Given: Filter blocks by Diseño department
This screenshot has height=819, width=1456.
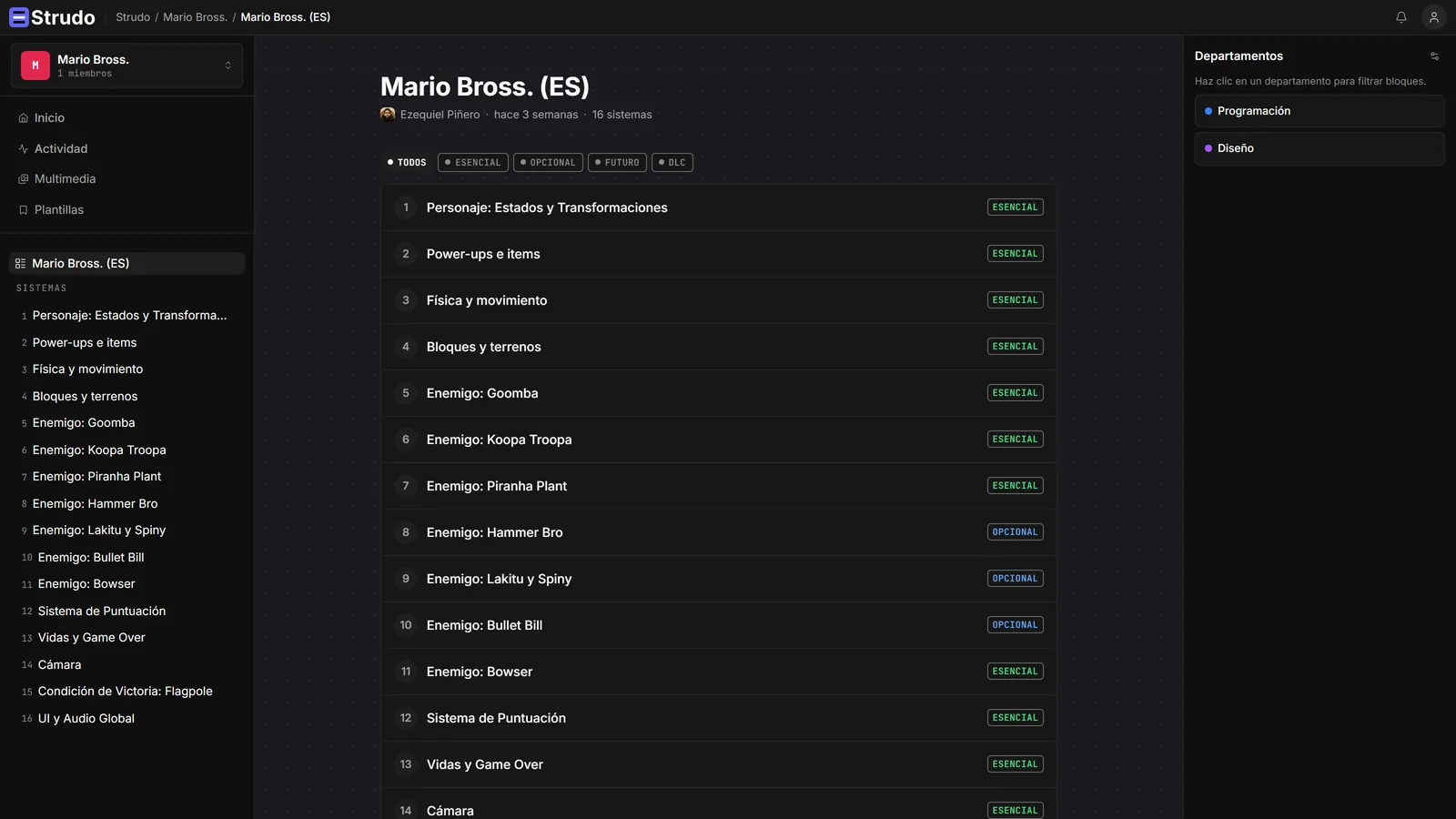Looking at the screenshot, I should coord(1319,148).
